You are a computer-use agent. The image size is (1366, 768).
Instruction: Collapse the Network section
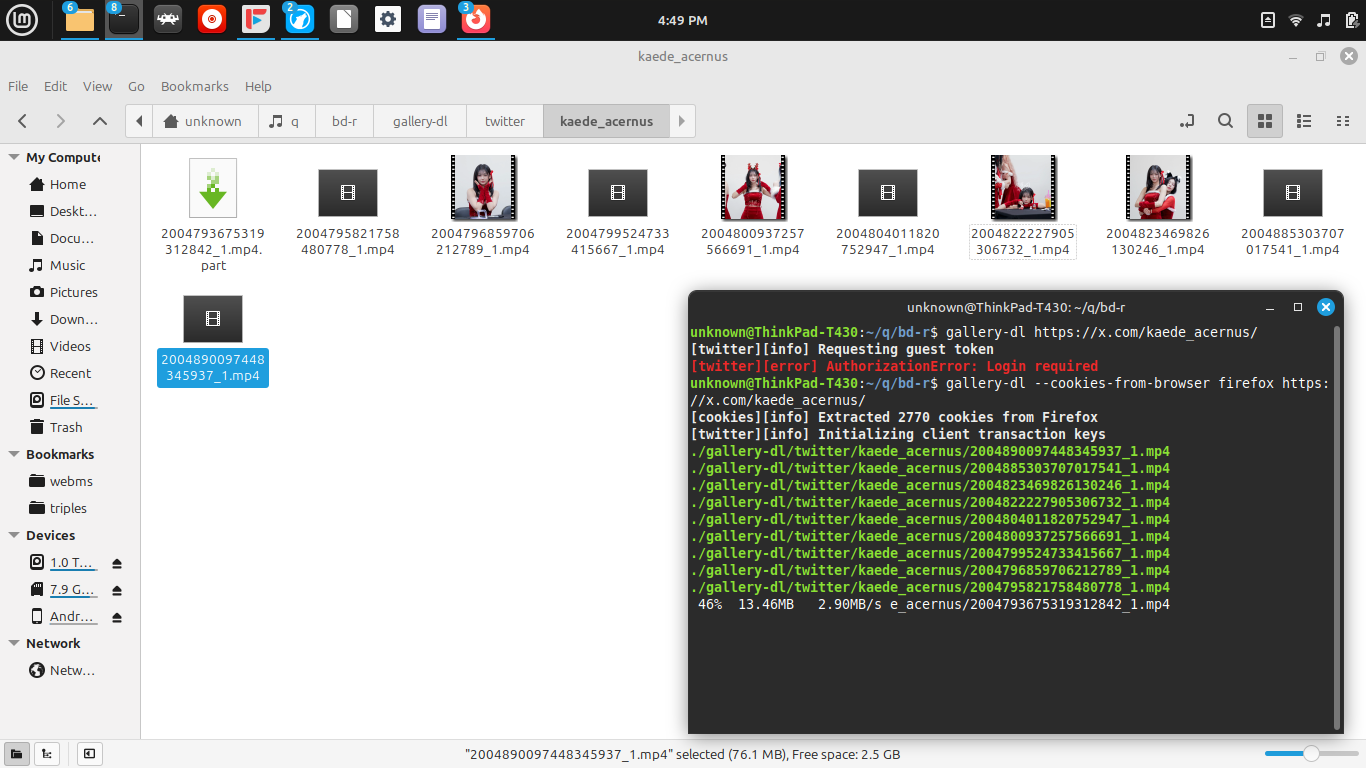(x=14, y=643)
